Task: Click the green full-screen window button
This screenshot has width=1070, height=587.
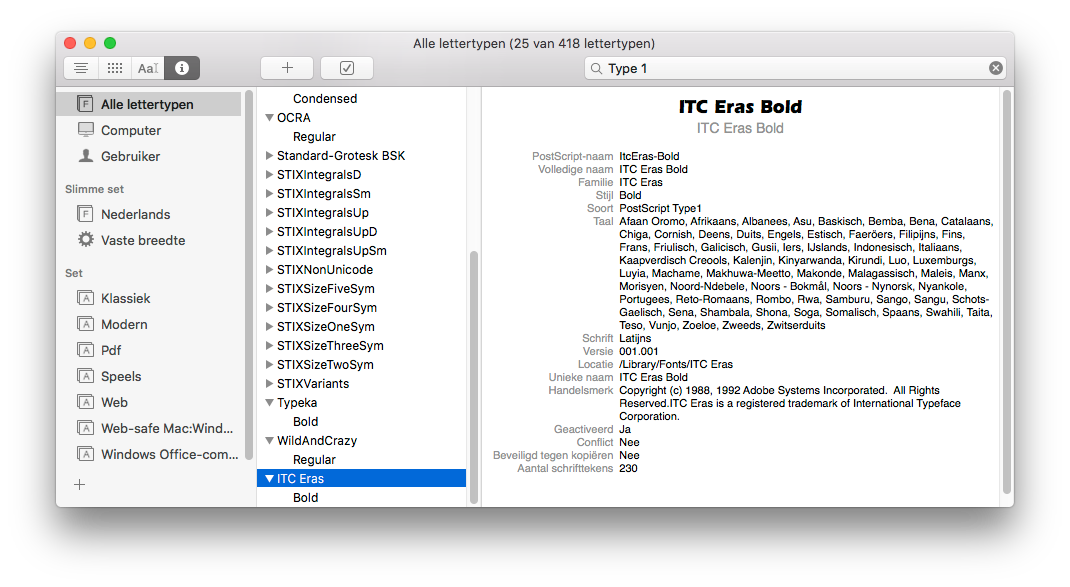Action: [110, 43]
